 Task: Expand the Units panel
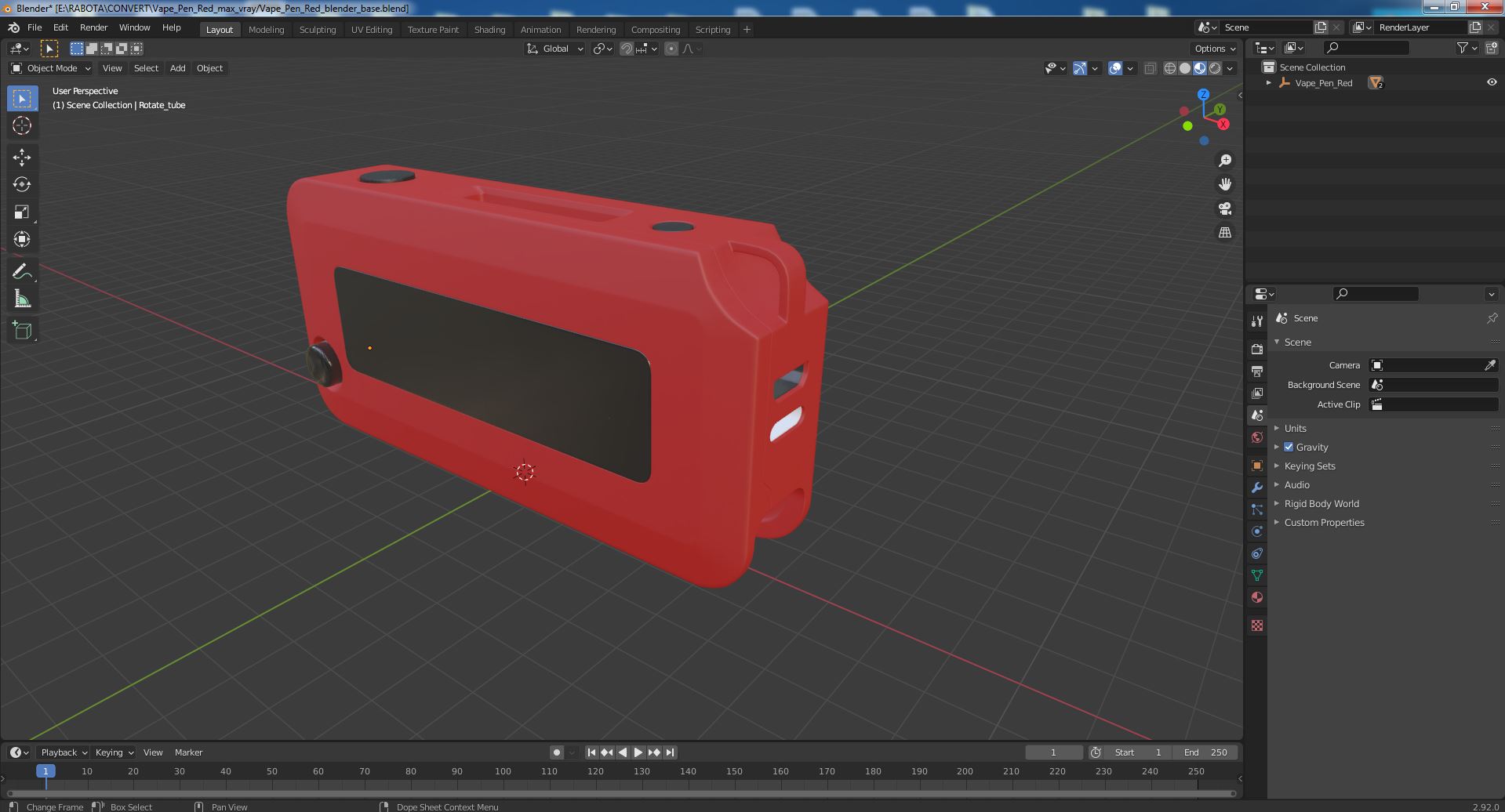click(x=1295, y=428)
